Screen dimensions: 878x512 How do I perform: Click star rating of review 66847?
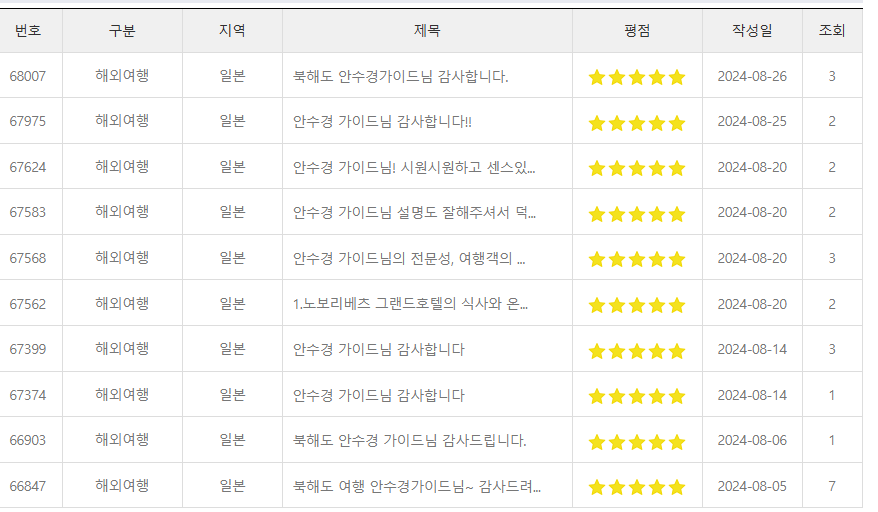tap(637, 487)
